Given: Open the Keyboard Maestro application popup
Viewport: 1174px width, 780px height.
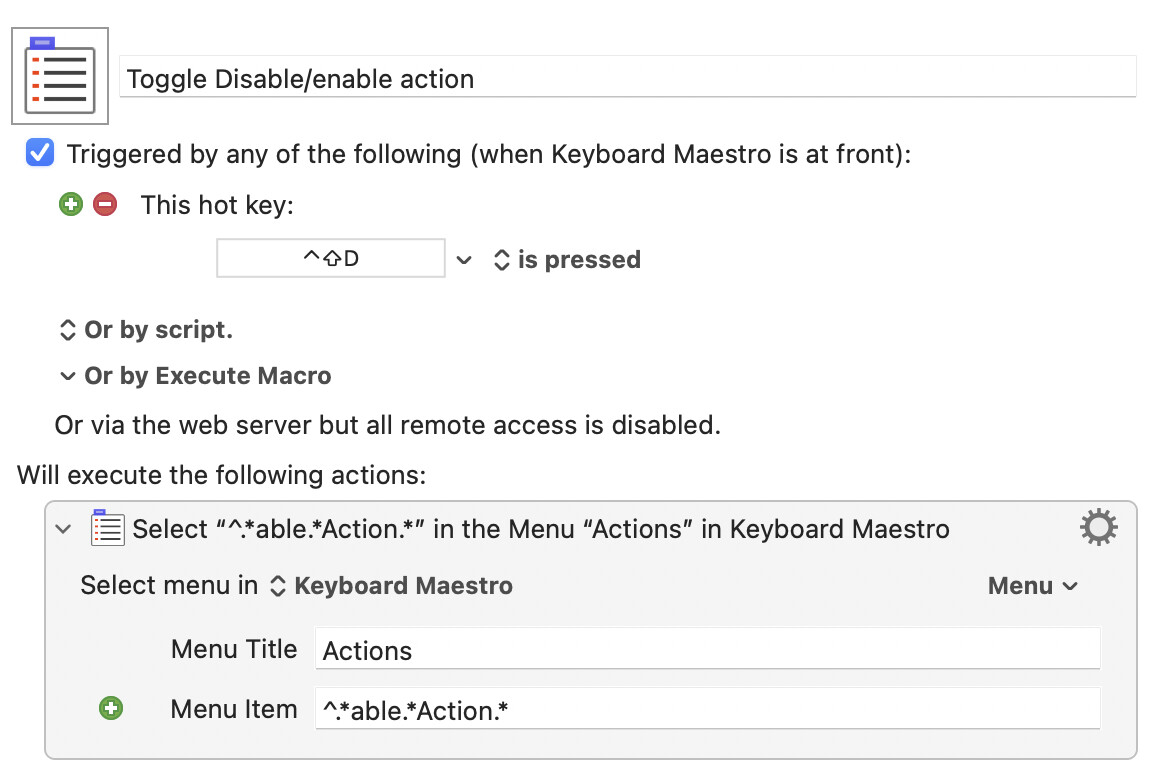Looking at the screenshot, I should [x=392, y=586].
